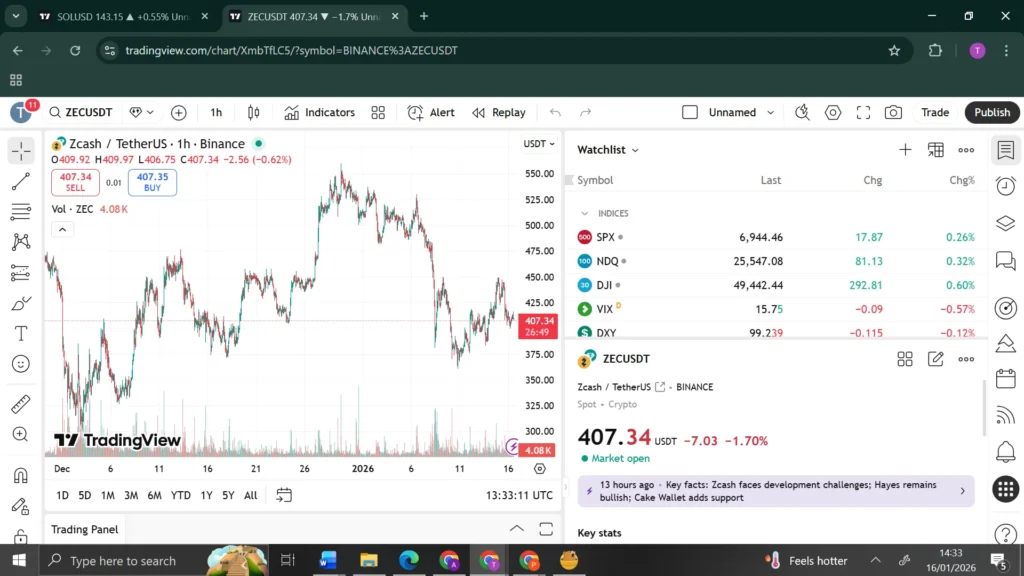The height and width of the screenshot is (576, 1024).
Task: Open the emoji icons tool
Action: (x=21, y=364)
